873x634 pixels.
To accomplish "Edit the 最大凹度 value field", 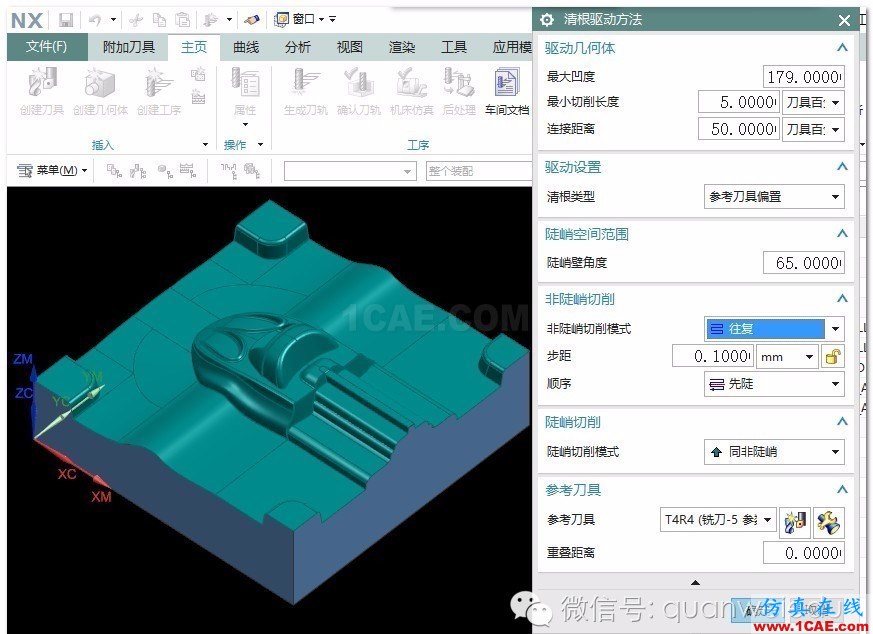I will 803,77.
